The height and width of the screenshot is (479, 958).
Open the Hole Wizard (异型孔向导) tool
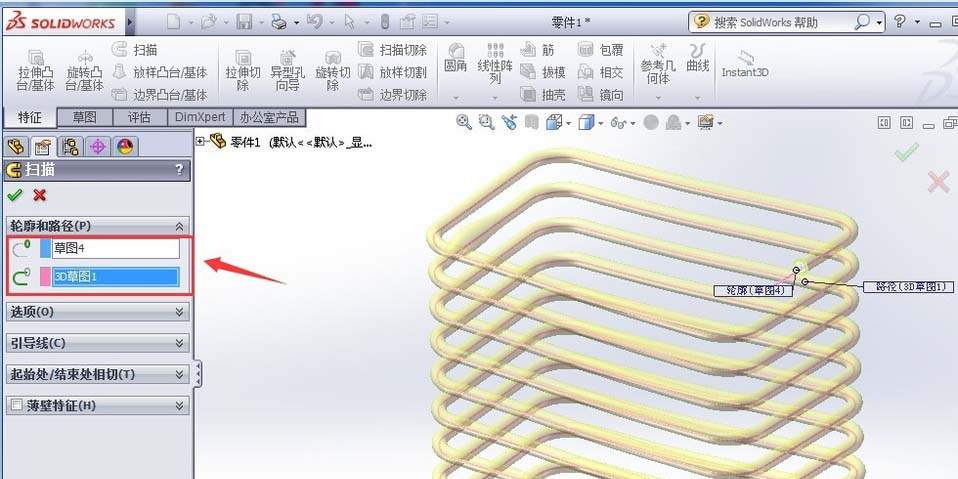287,71
